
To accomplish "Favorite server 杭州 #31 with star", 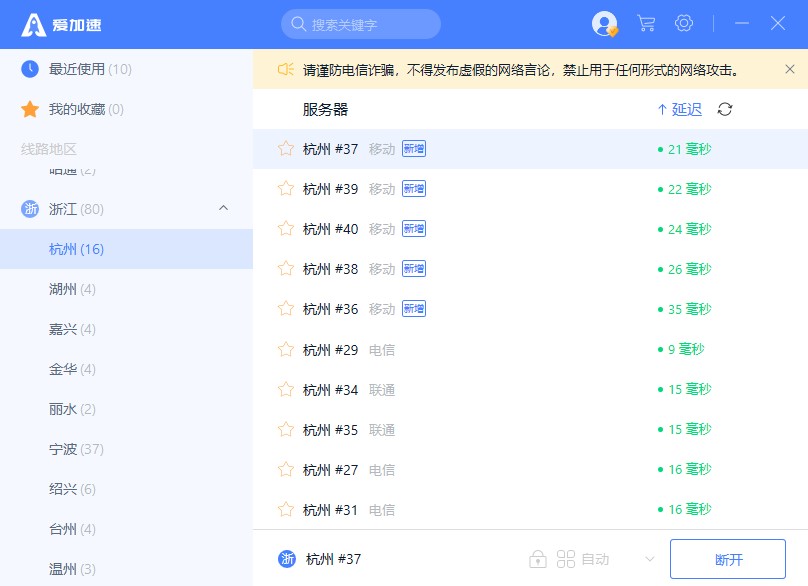I will (x=285, y=510).
